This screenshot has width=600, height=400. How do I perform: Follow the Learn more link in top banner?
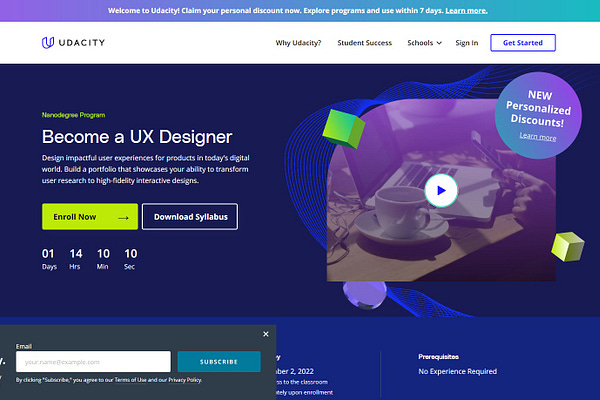pyautogui.click(x=466, y=11)
